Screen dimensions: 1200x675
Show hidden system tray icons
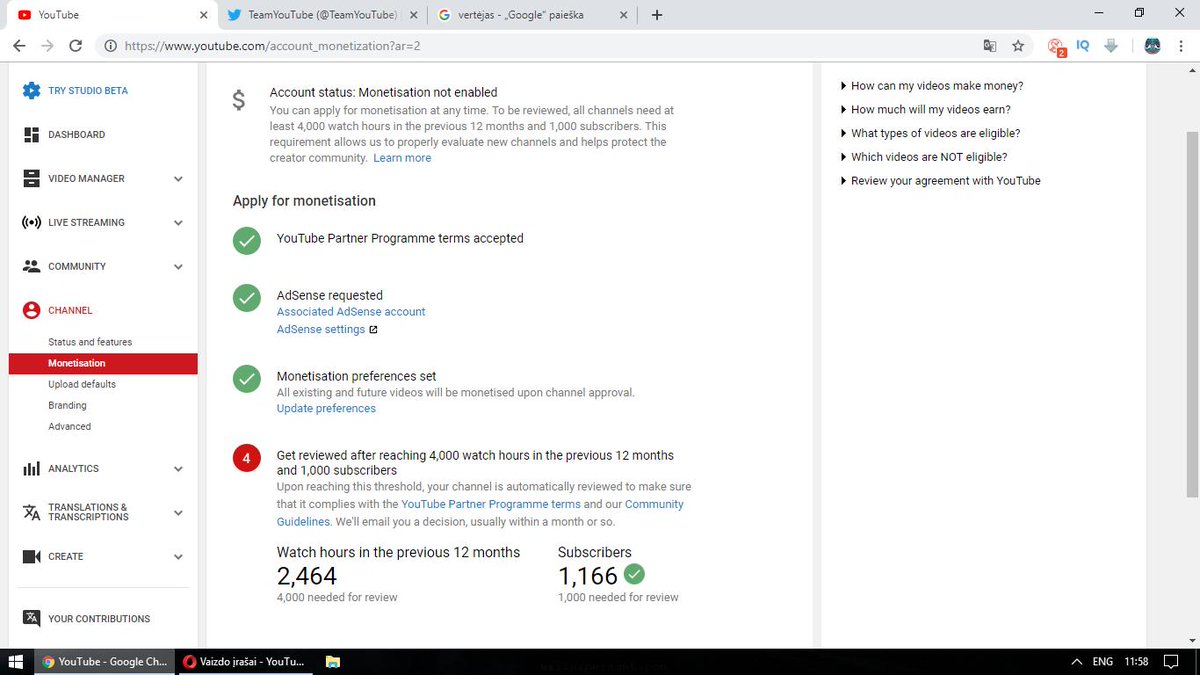click(x=1076, y=661)
